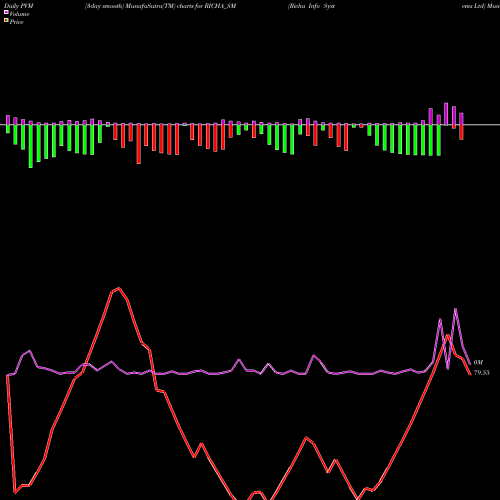Click the tallest magenta bar above baseline

click(x=446, y=114)
